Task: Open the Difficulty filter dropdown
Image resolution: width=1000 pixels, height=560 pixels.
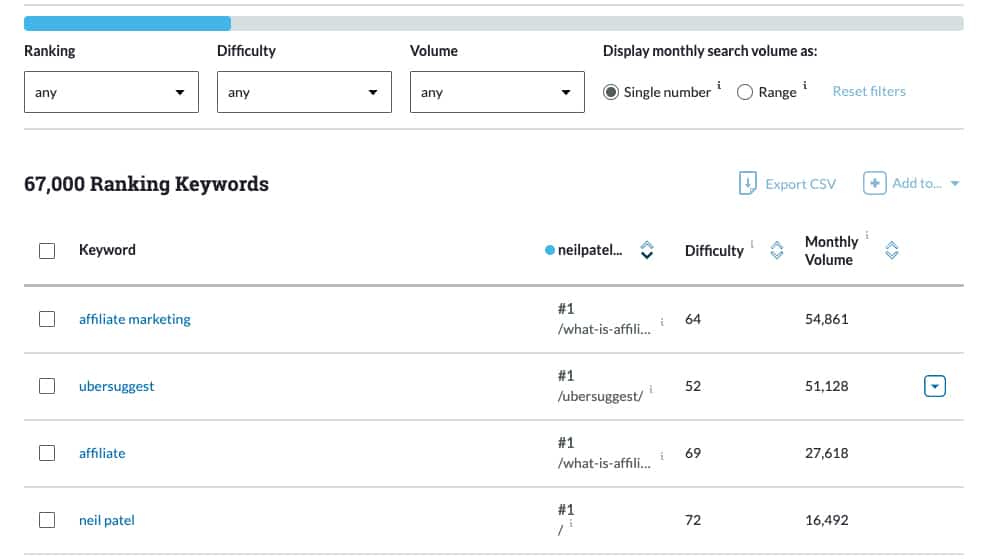Action: (304, 92)
